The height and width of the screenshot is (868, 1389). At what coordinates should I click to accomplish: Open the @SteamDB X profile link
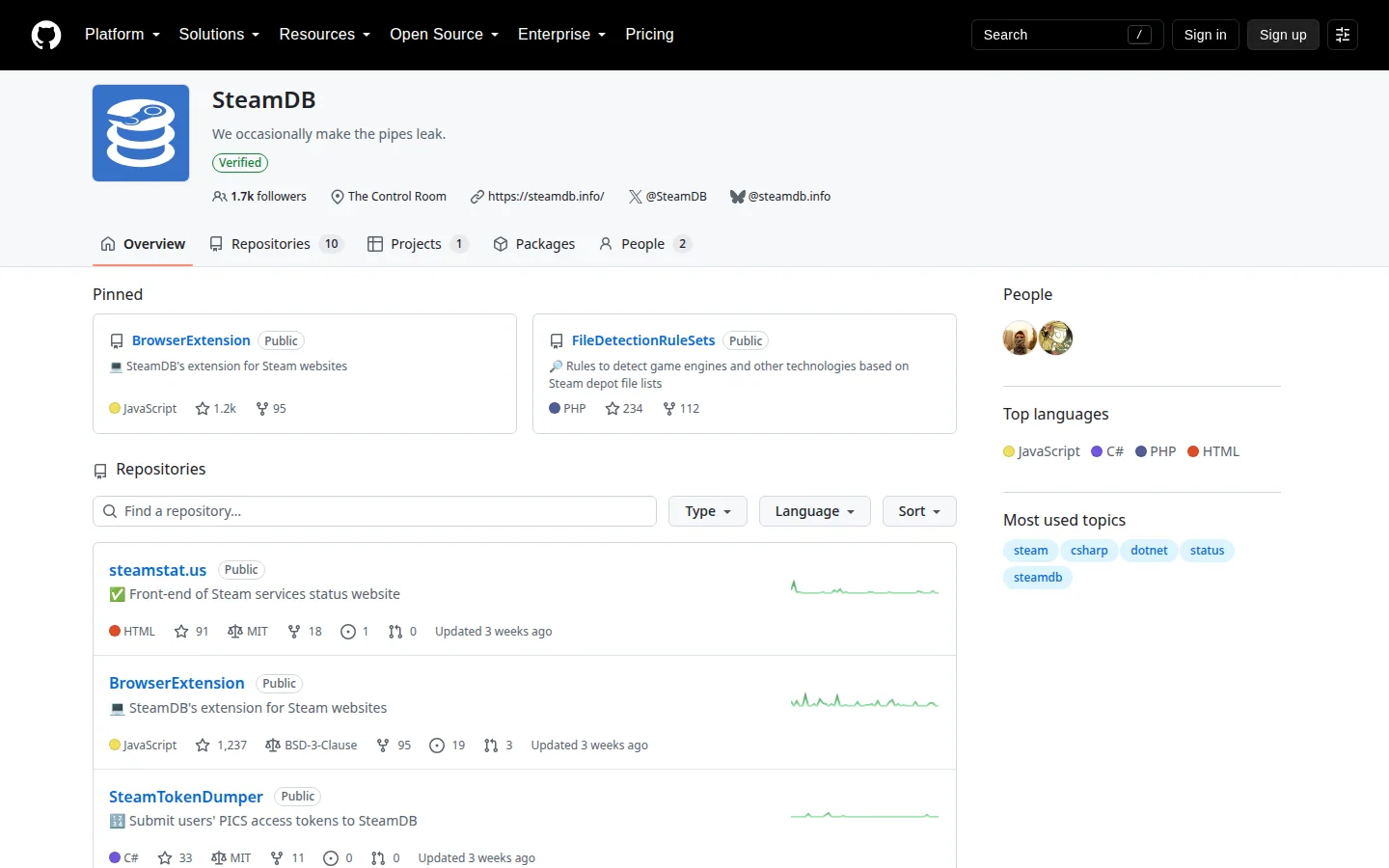point(676,197)
